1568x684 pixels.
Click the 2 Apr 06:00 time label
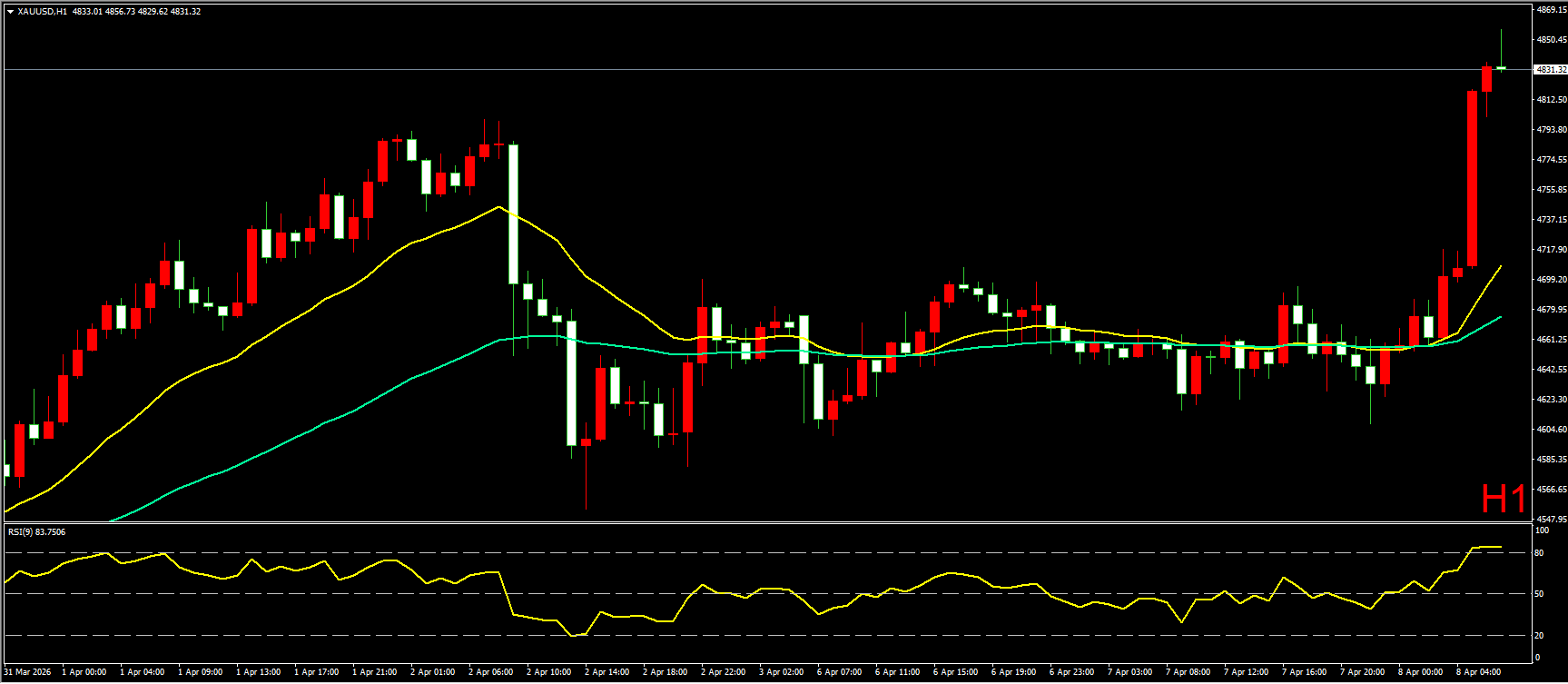[x=490, y=672]
